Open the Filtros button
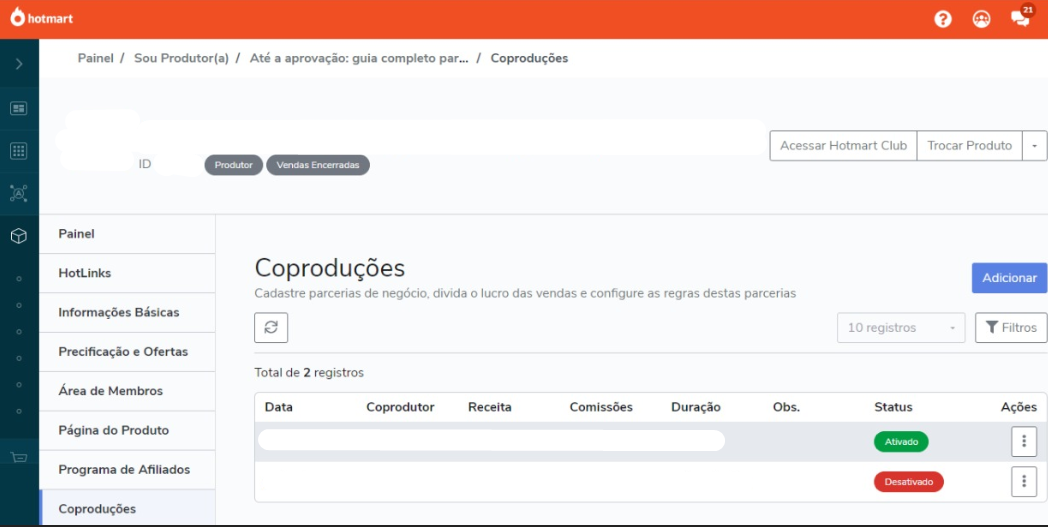1048x527 pixels. pos(1011,328)
